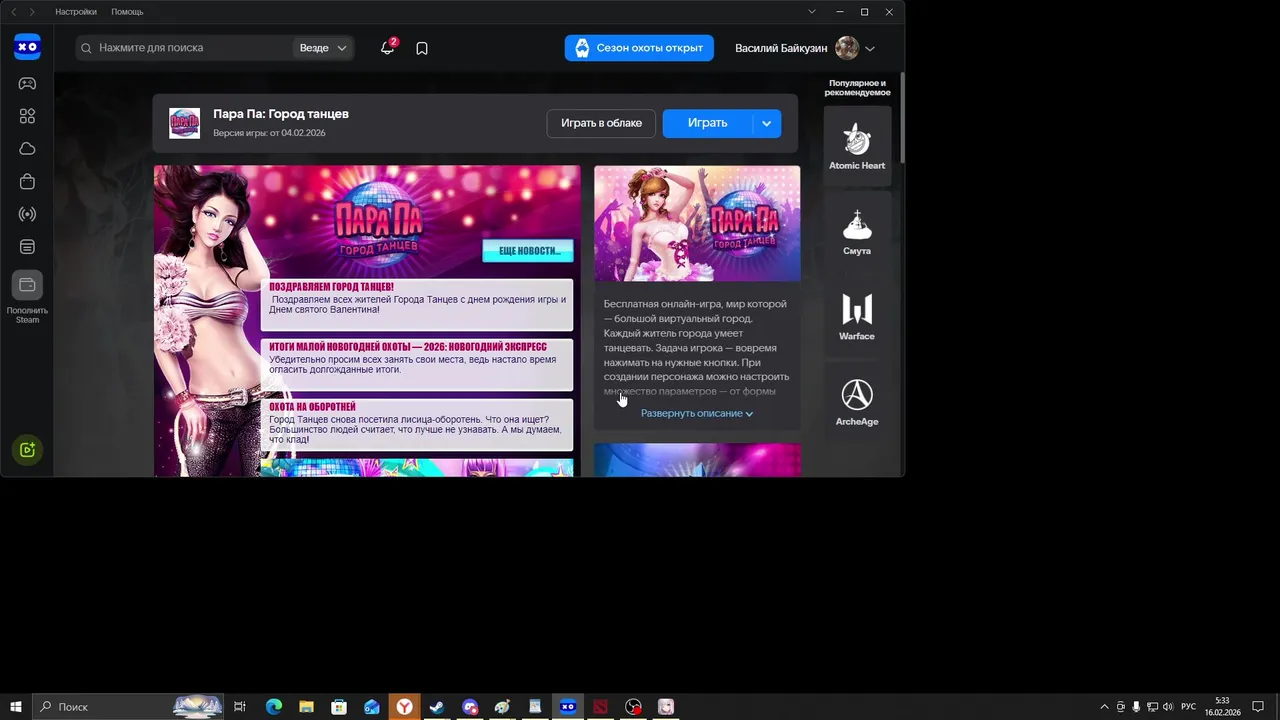Open the VK Play home logo
1280x720 pixels.
click(27, 47)
